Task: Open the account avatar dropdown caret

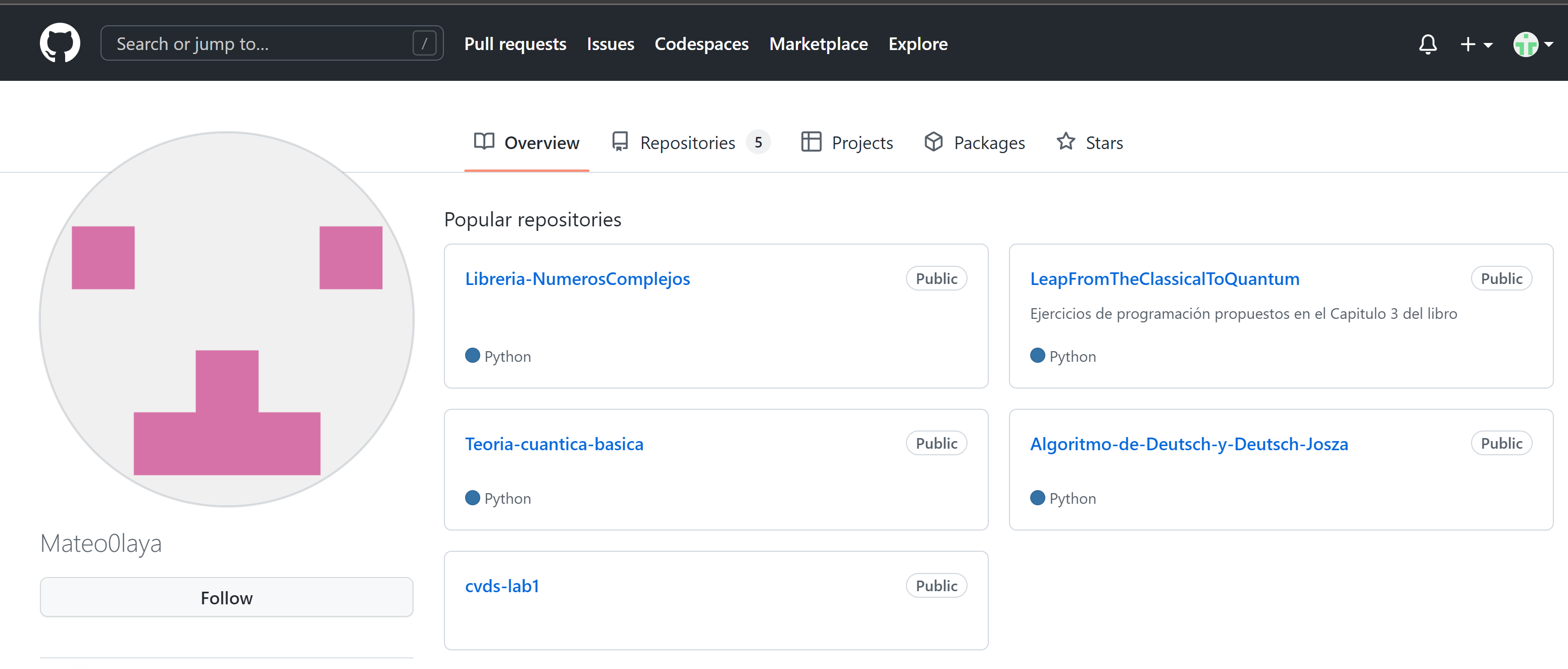Action: click(1548, 44)
